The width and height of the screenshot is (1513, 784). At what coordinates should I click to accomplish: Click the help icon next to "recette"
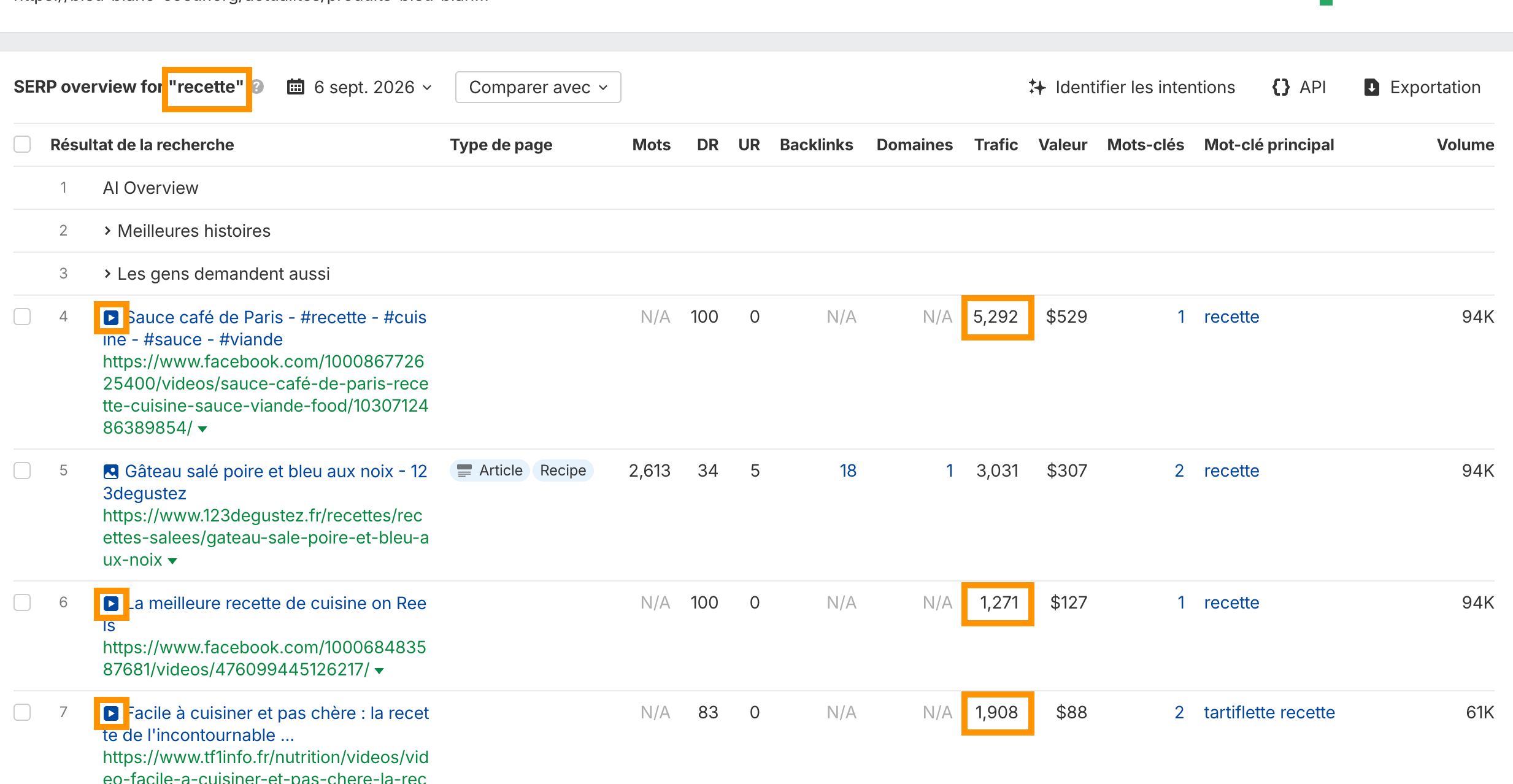258,87
